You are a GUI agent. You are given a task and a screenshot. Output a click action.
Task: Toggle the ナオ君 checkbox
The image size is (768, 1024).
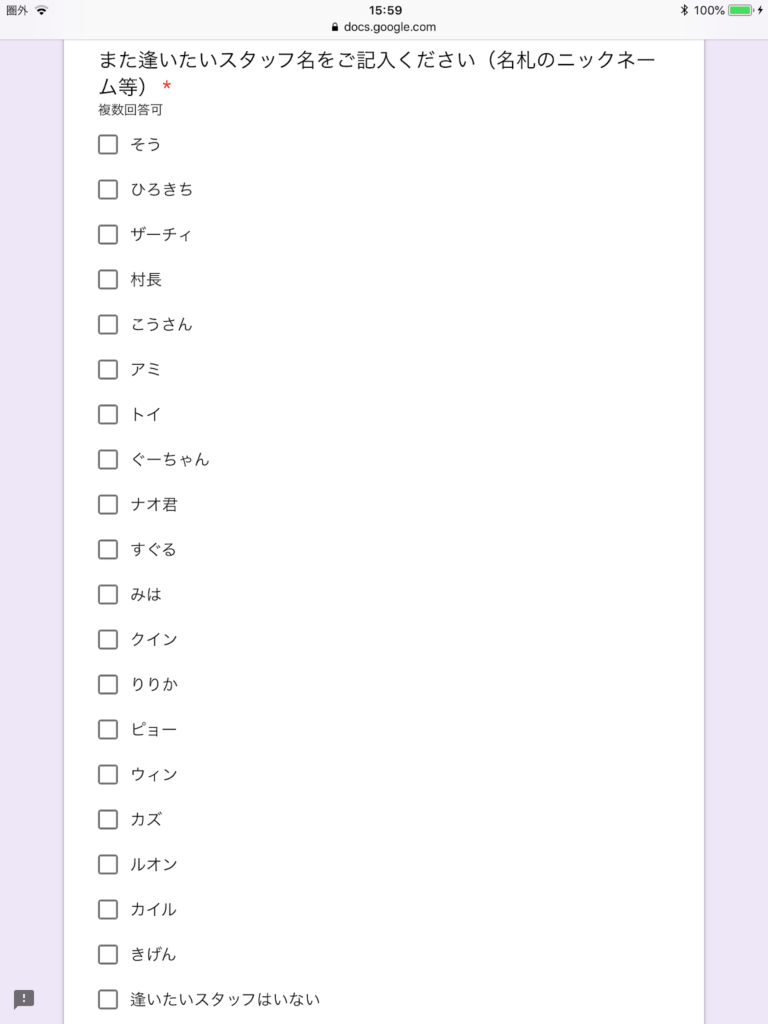point(108,504)
